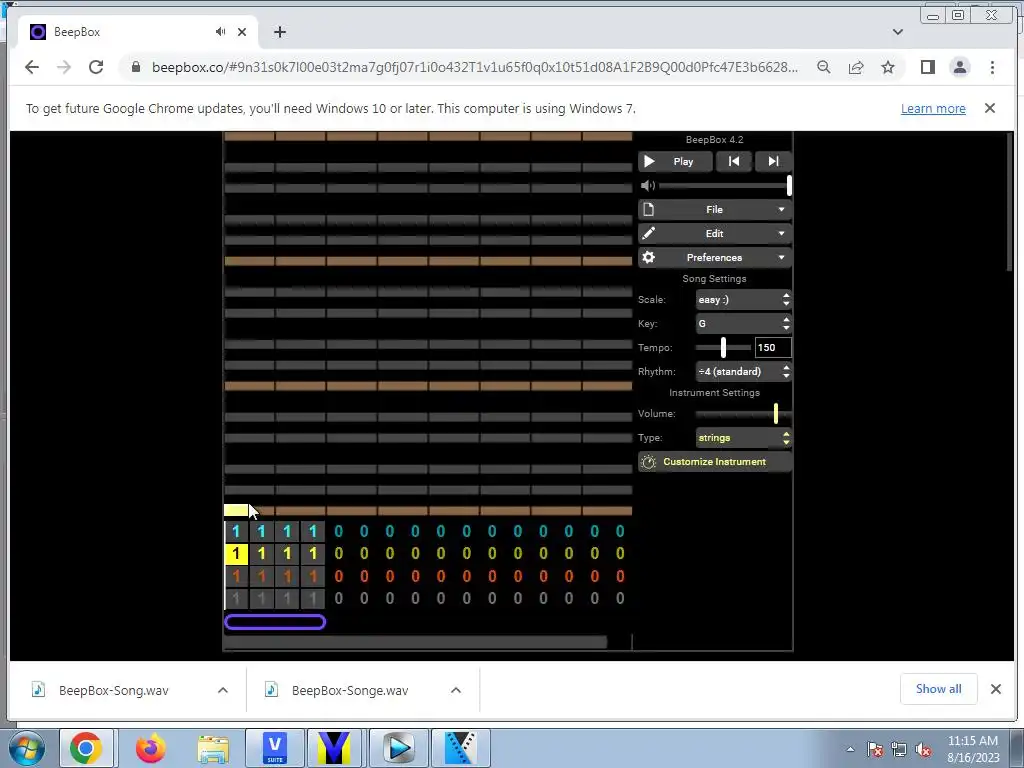Viewport: 1024px width, 768px height.
Task: Click the tempo value field 150
Action: pos(773,347)
